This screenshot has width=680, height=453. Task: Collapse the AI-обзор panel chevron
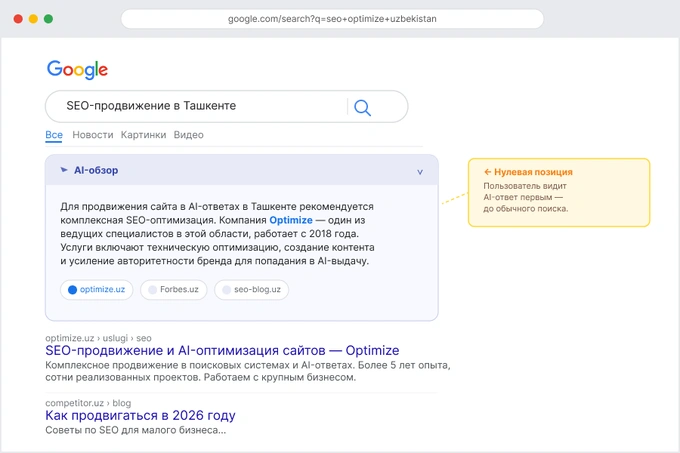420,172
